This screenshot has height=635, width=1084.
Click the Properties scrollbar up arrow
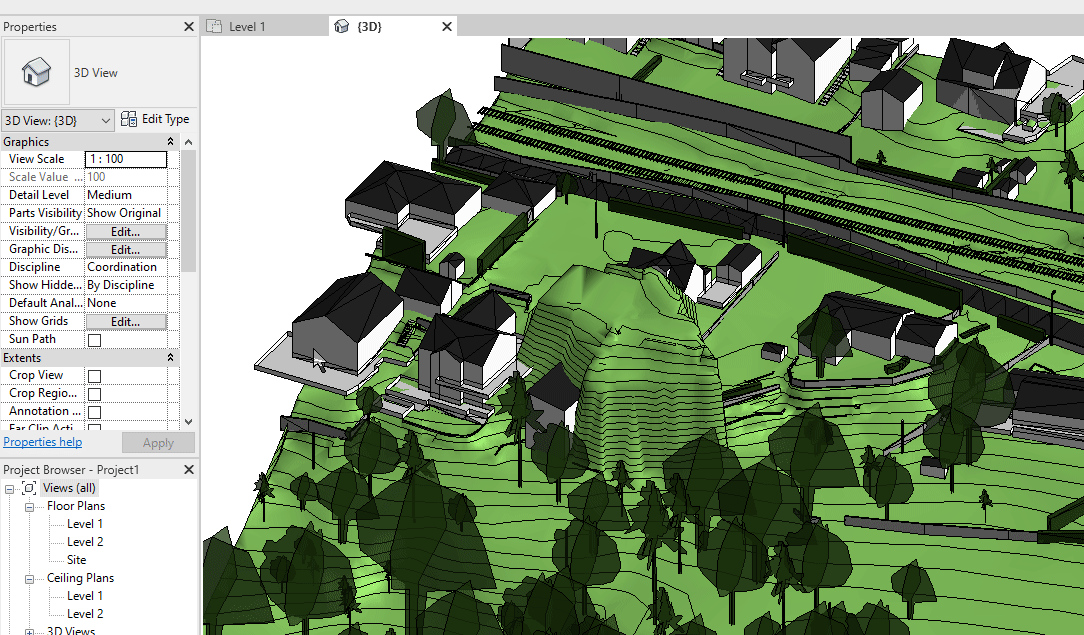point(189,142)
